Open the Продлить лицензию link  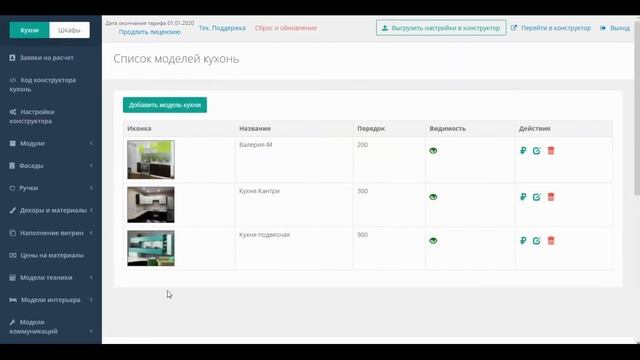click(149, 32)
